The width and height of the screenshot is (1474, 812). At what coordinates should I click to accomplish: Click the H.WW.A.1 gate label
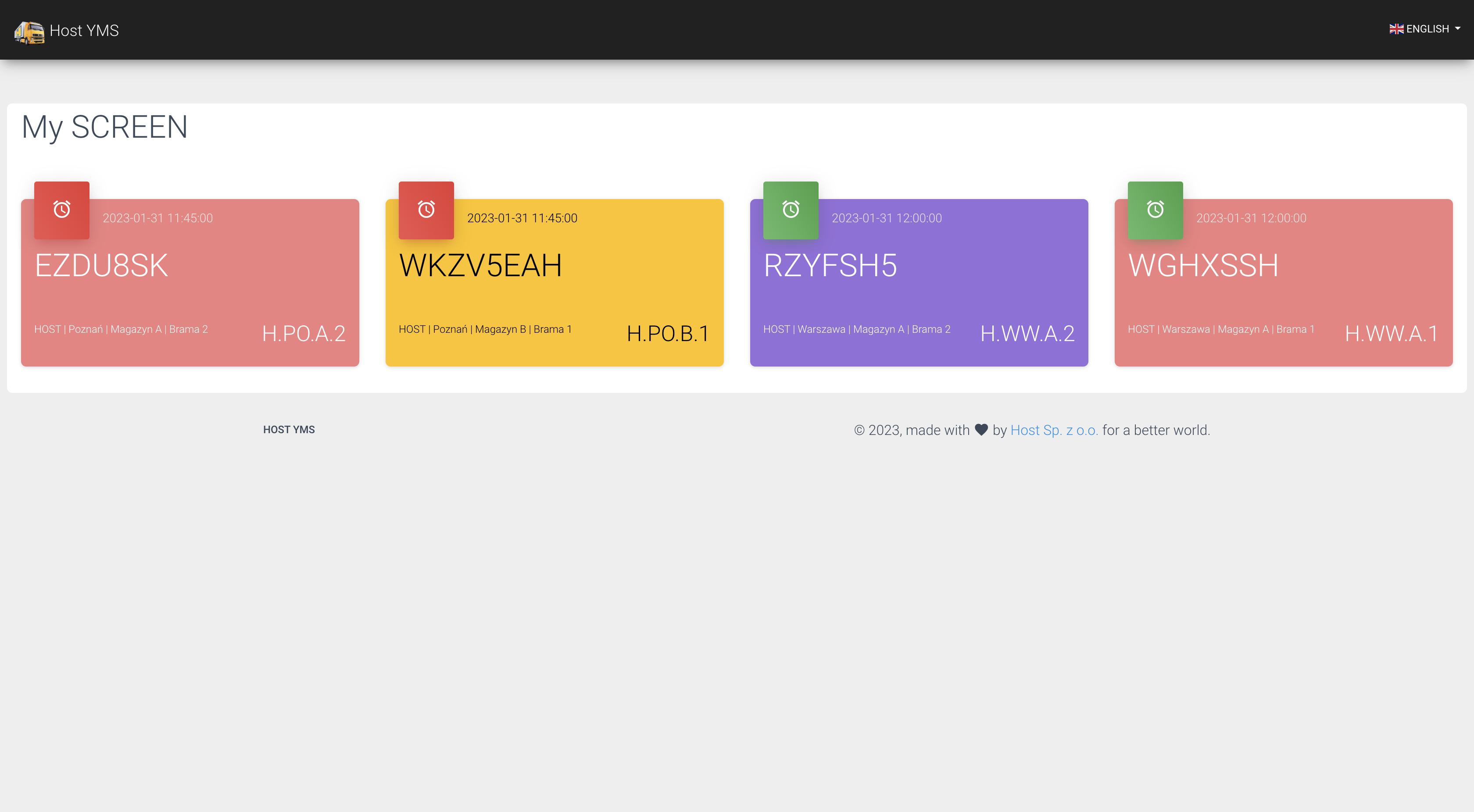coord(1391,335)
